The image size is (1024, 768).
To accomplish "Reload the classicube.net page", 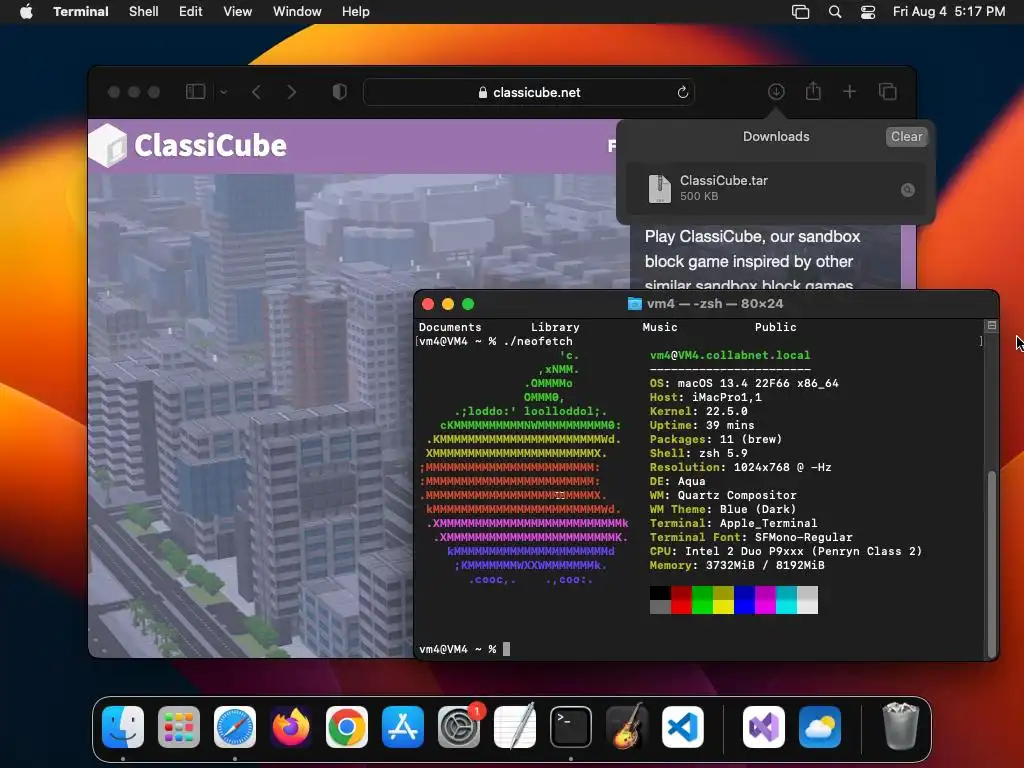I will 682,92.
